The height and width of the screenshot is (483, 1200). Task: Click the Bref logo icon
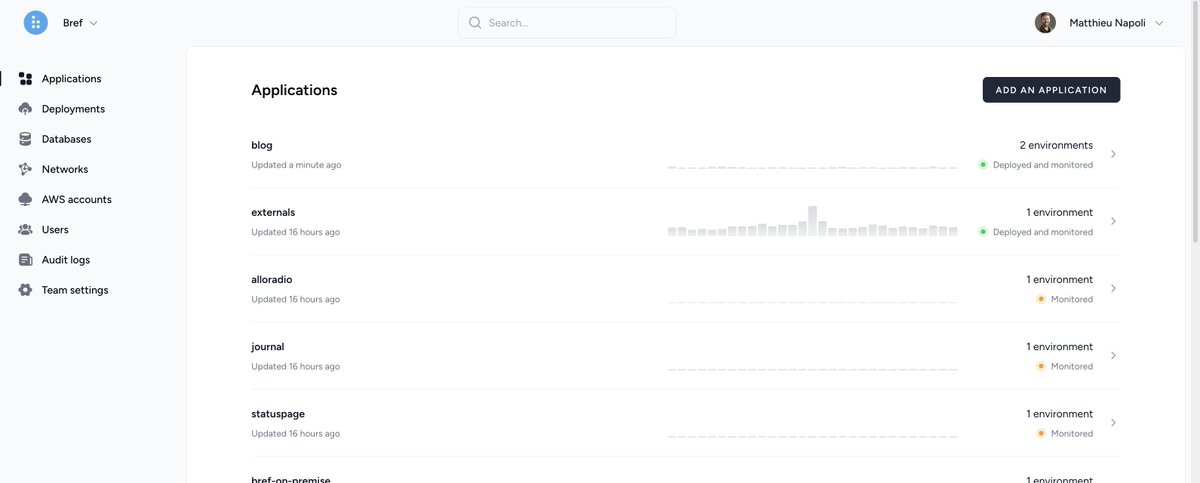[36, 23]
